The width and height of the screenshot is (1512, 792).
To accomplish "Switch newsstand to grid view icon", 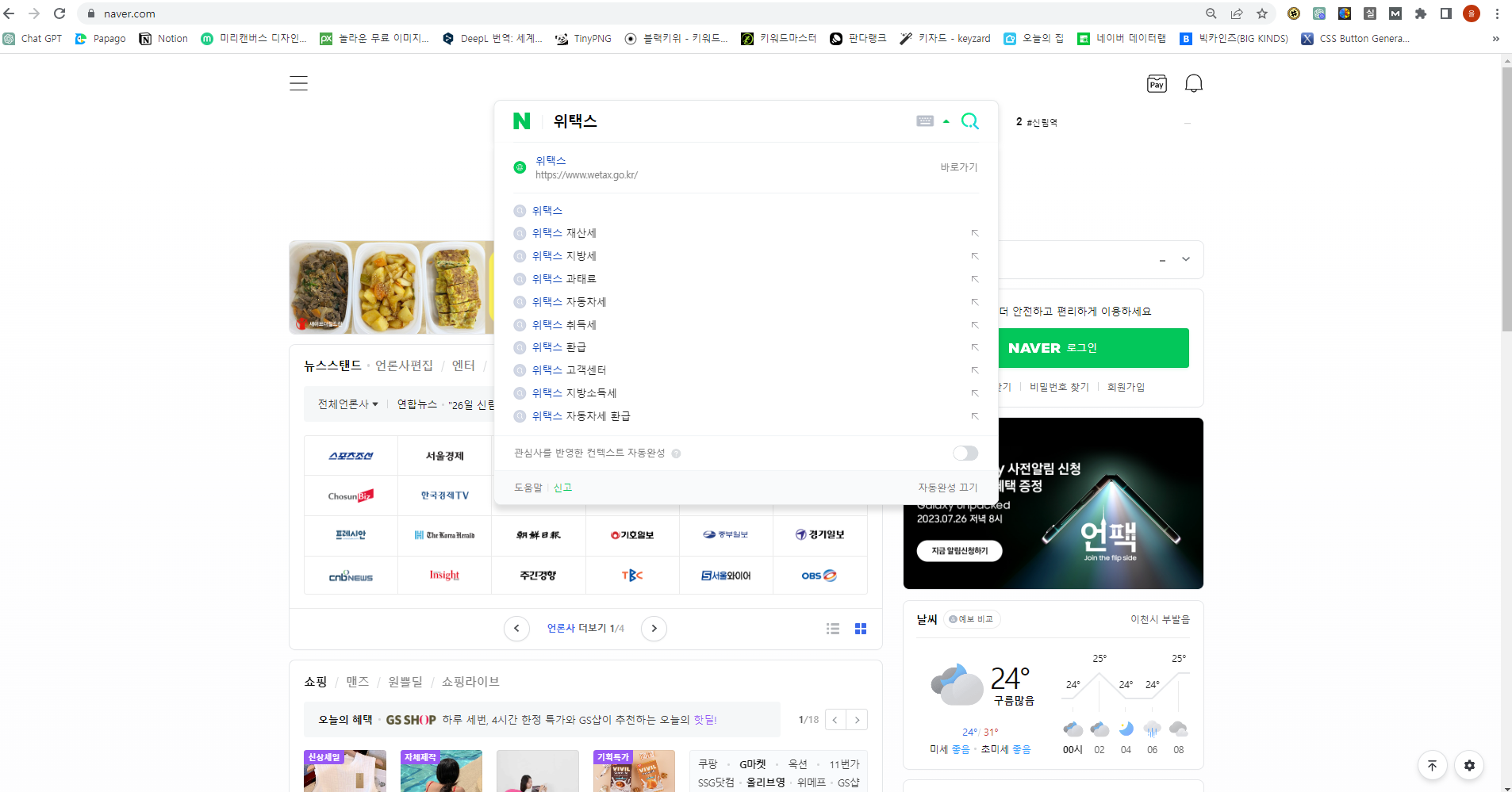I will (x=861, y=628).
